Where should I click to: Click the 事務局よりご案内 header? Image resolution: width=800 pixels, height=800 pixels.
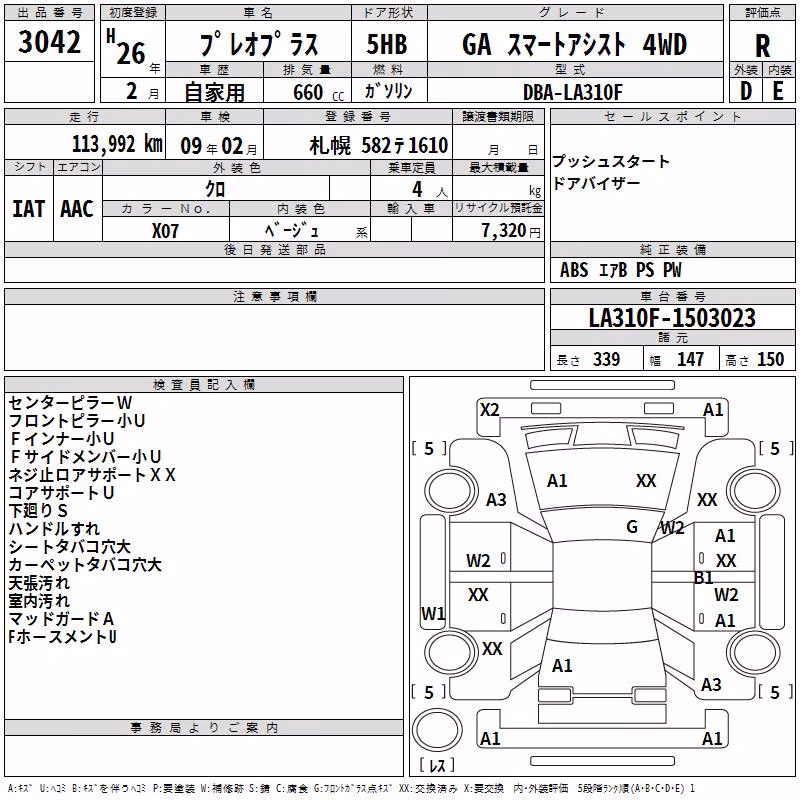pos(204,728)
